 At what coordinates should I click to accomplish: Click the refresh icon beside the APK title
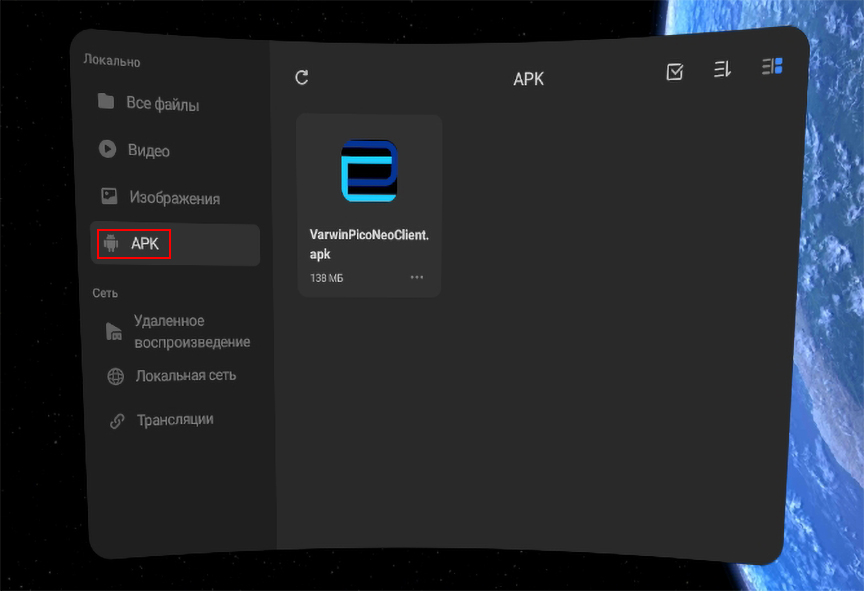pyautogui.click(x=302, y=78)
